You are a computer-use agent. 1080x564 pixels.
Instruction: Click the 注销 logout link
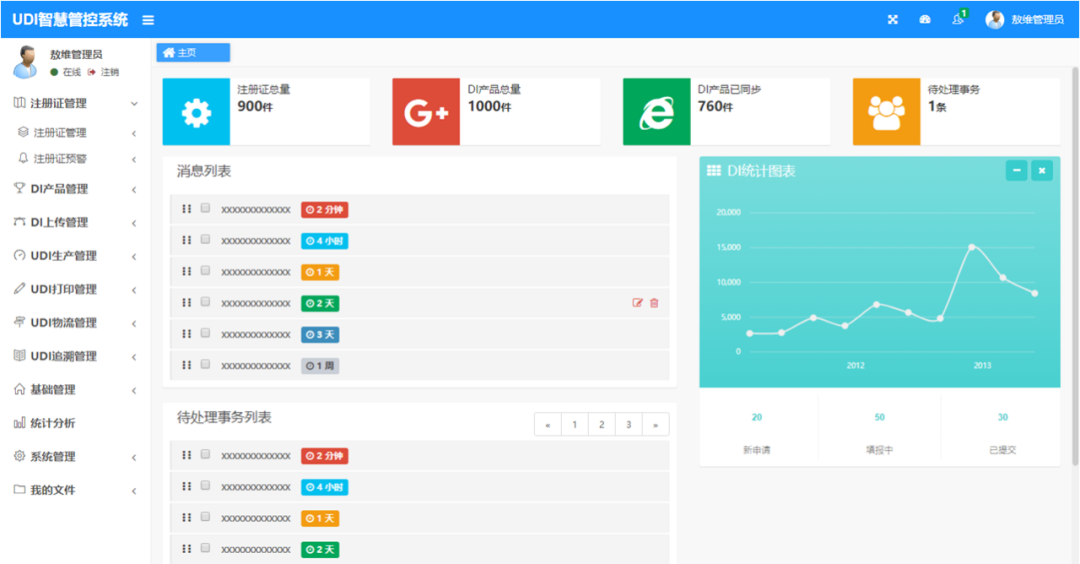tap(109, 72)
